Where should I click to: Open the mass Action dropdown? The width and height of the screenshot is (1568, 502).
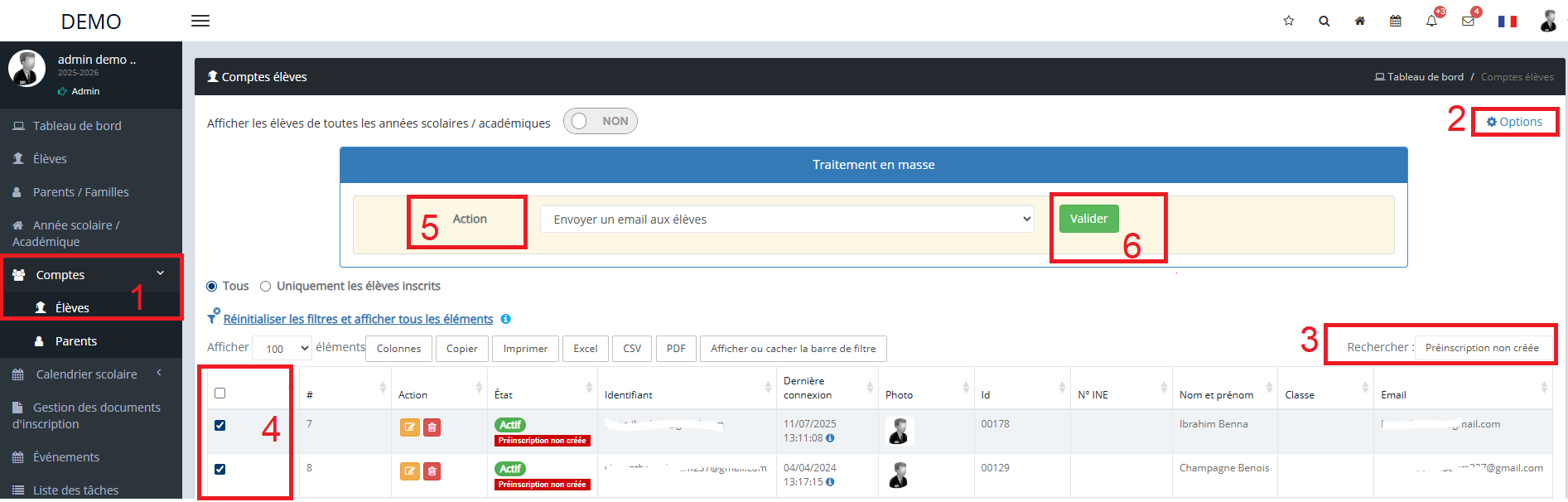point(786,220)
